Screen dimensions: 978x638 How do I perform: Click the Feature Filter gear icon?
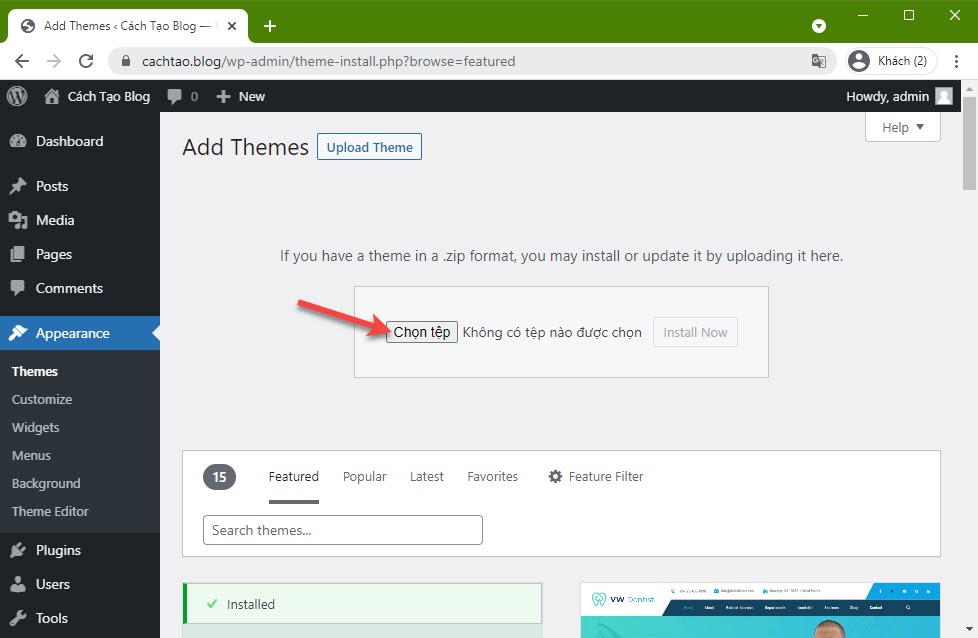tap(555, 476)
